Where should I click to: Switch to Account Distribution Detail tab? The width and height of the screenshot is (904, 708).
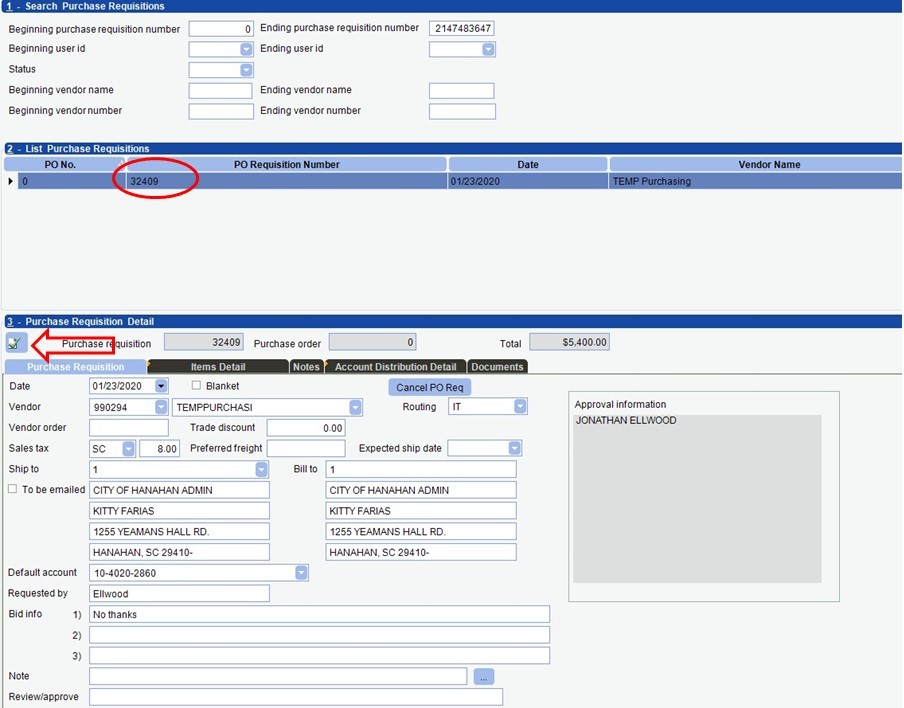click(396, 367)
